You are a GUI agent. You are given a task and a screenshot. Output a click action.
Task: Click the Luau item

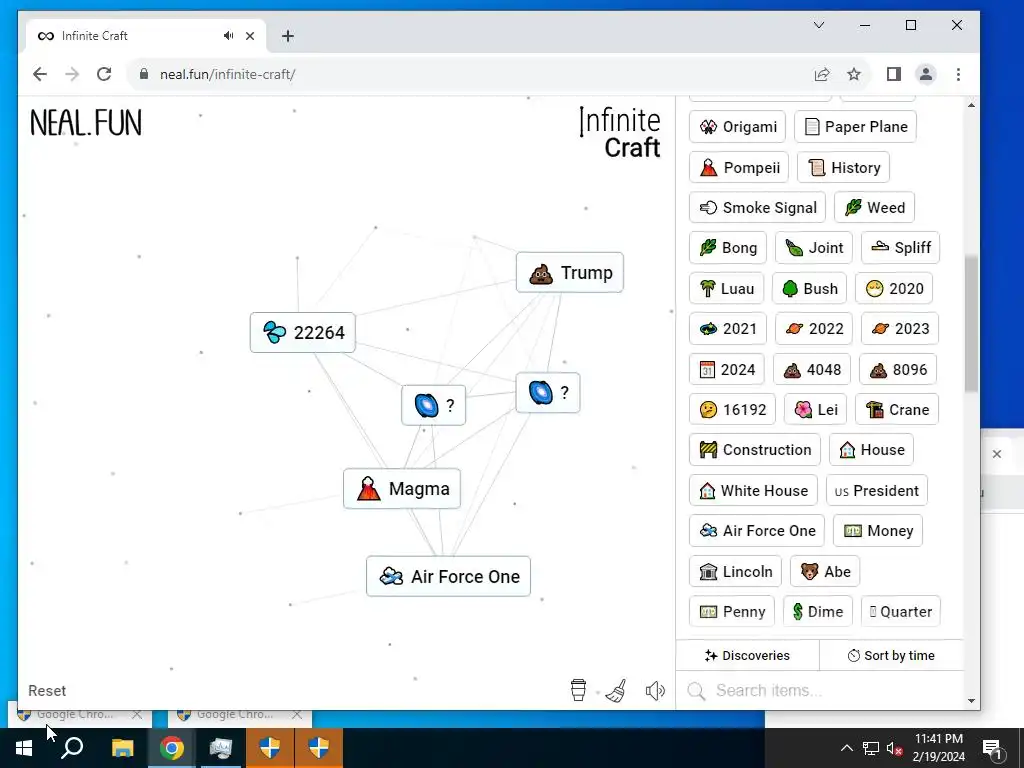point(727,288)
